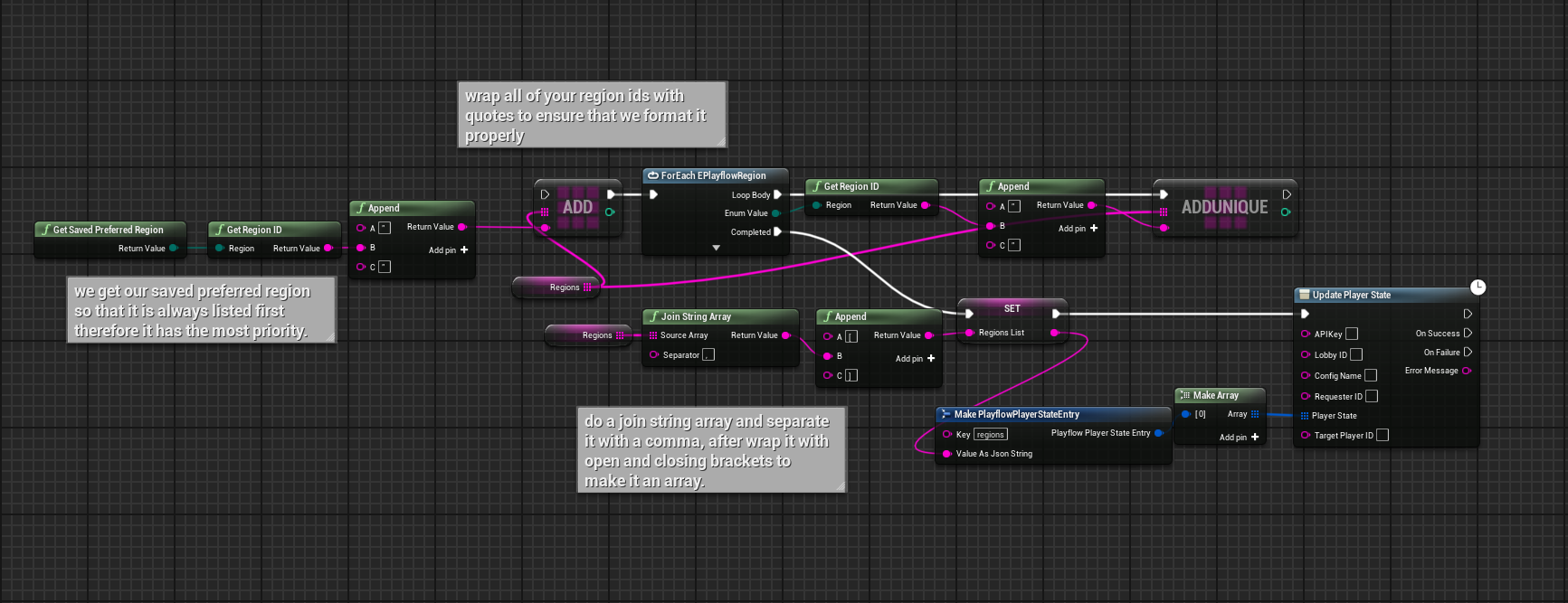Click Add pin on the Make Array node
This screenshot has width=1568, height=603.
1239,437
